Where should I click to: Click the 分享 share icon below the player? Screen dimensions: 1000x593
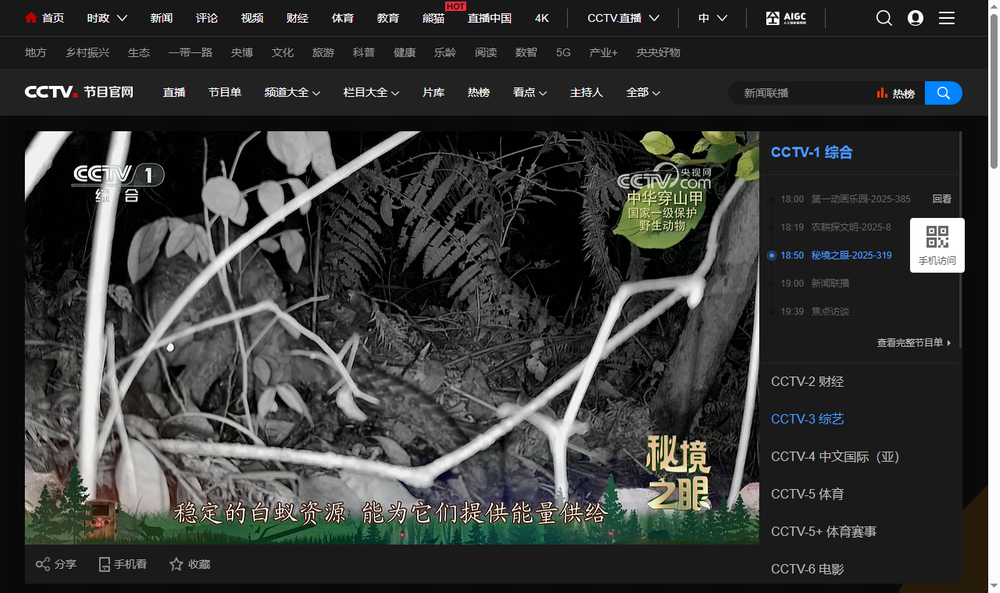tap(42, 564)
